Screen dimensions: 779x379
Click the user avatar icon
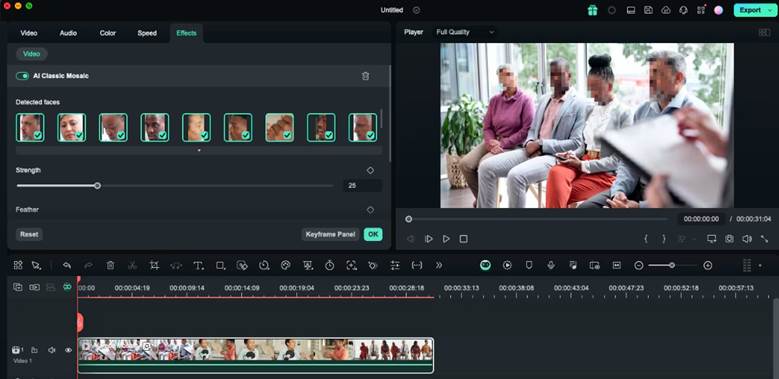click(x=718, y=10)
